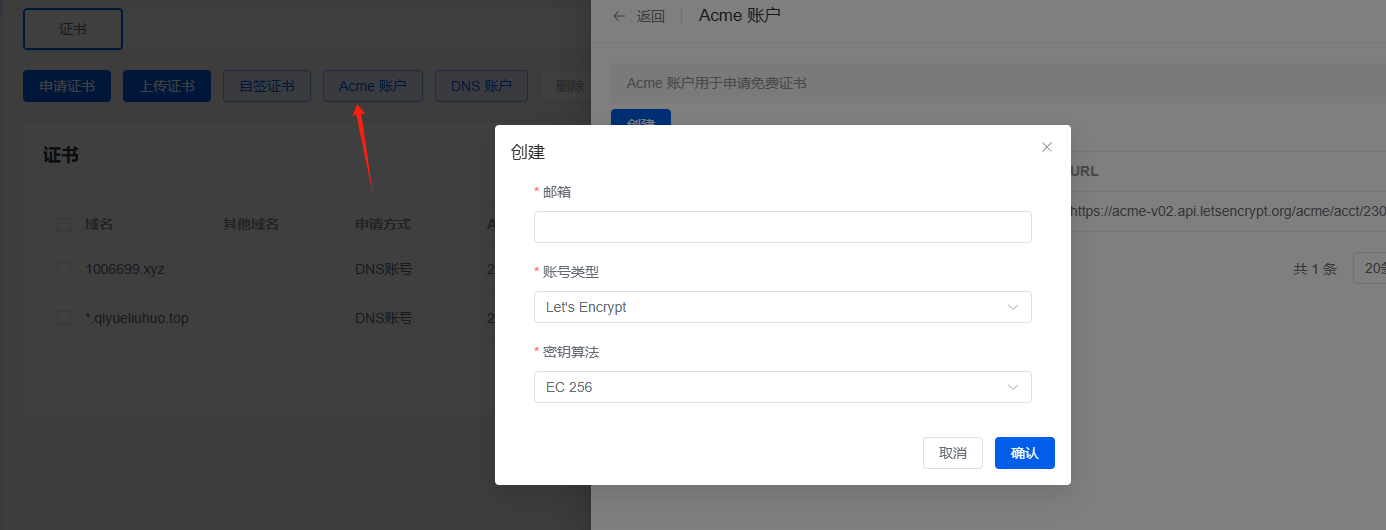
Task: Click the chevron arrow in 账号类型 field
Action: (x=1013, y=307)
